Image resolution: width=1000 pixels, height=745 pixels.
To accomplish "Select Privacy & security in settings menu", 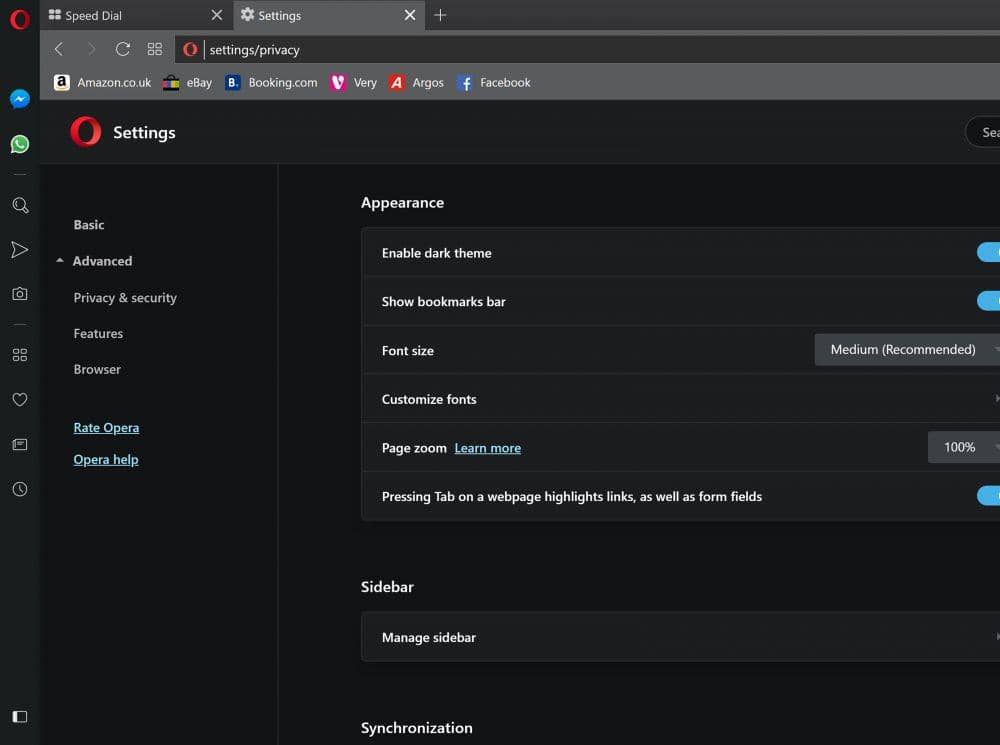I will tap(125, 298).
